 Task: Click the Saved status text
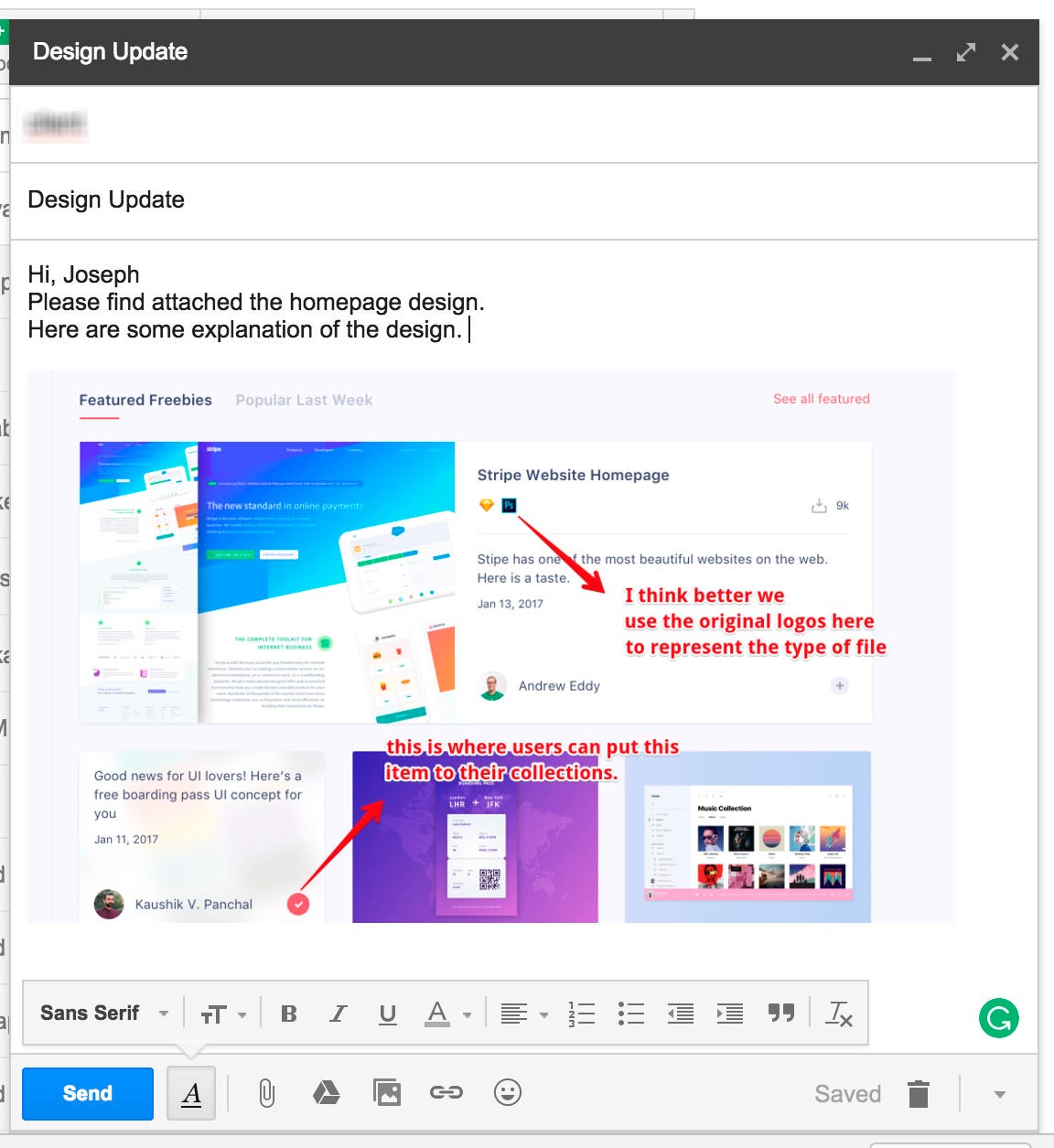tap(848, 1094)
